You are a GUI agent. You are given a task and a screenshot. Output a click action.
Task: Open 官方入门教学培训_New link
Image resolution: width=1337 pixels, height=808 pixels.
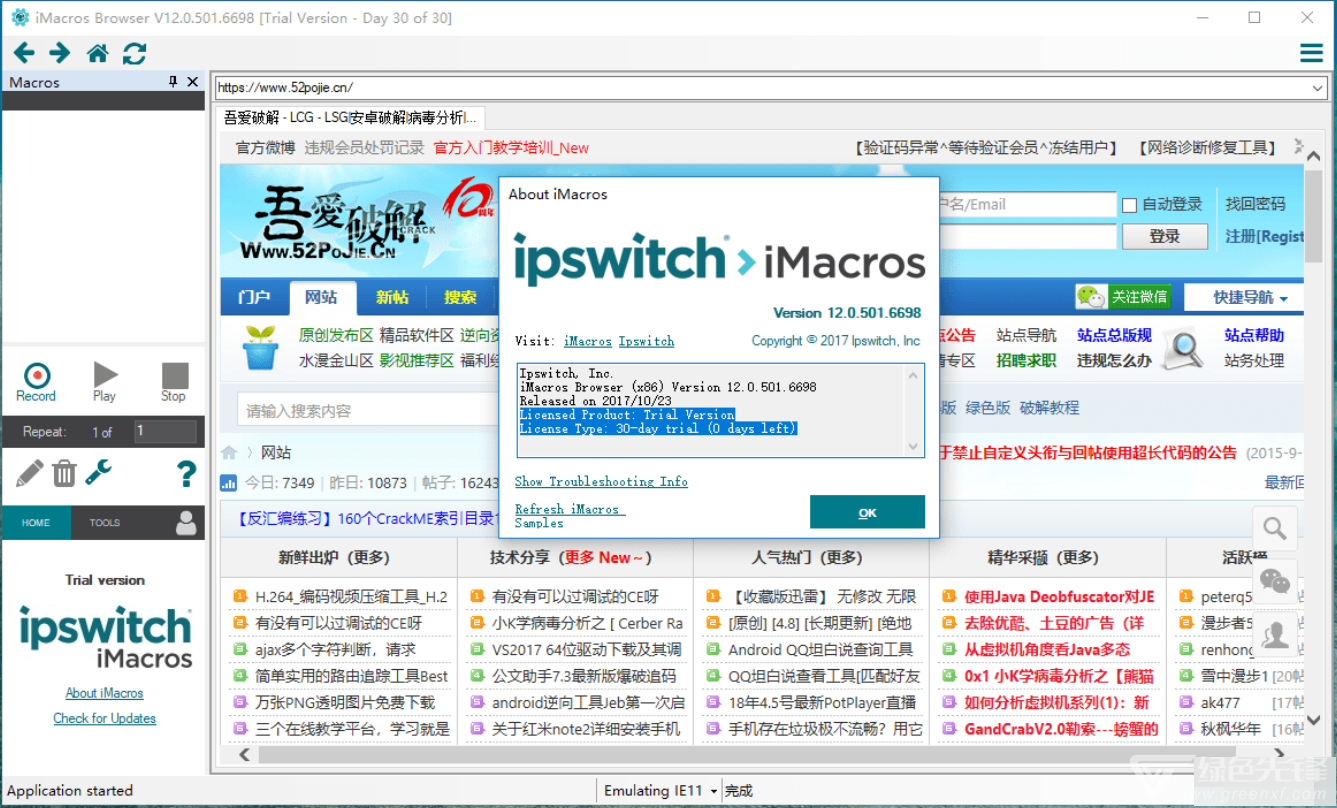click(511, 148)
